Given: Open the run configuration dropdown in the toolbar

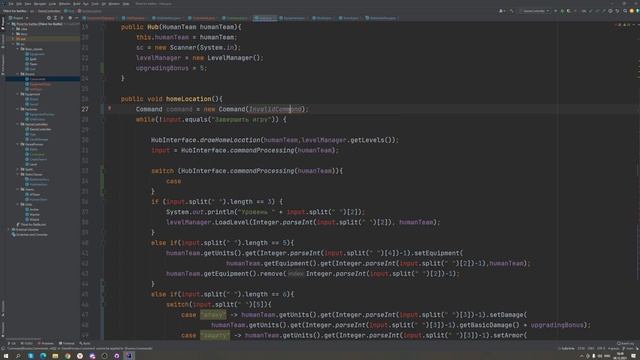Looking at the screenshot, I should click(x=536, y=11).
